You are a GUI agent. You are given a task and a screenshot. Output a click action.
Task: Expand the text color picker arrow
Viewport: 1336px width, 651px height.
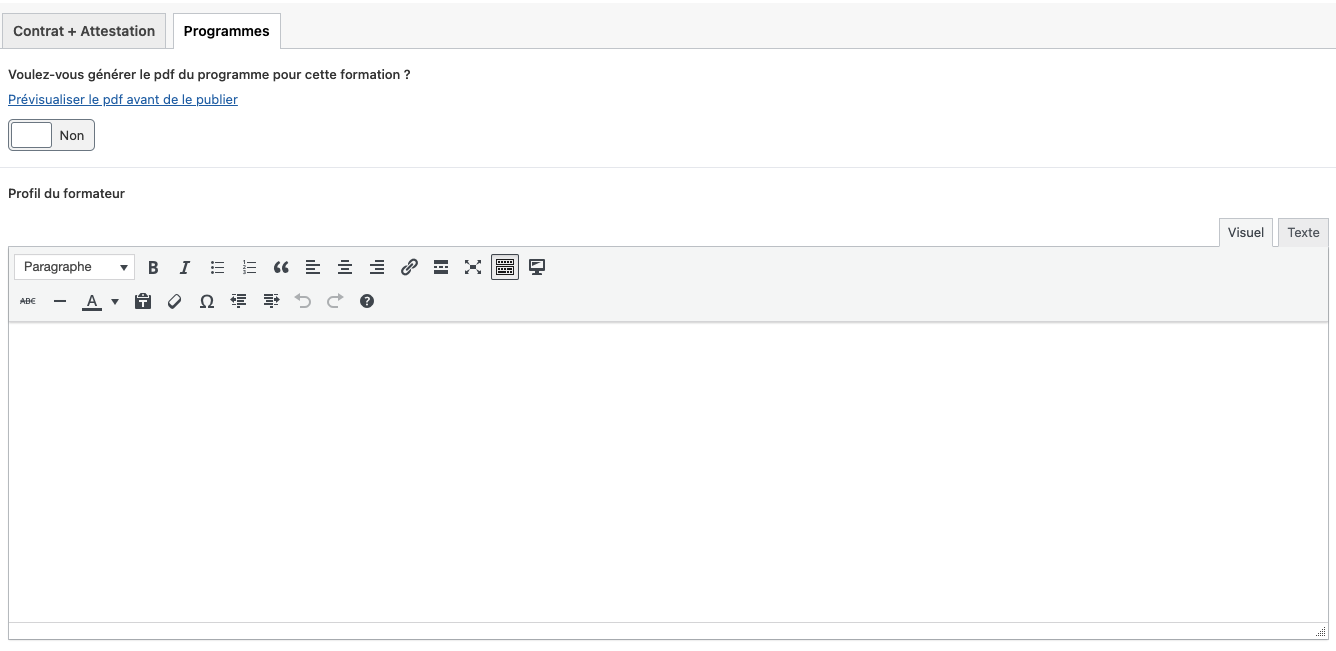(115, 301)
